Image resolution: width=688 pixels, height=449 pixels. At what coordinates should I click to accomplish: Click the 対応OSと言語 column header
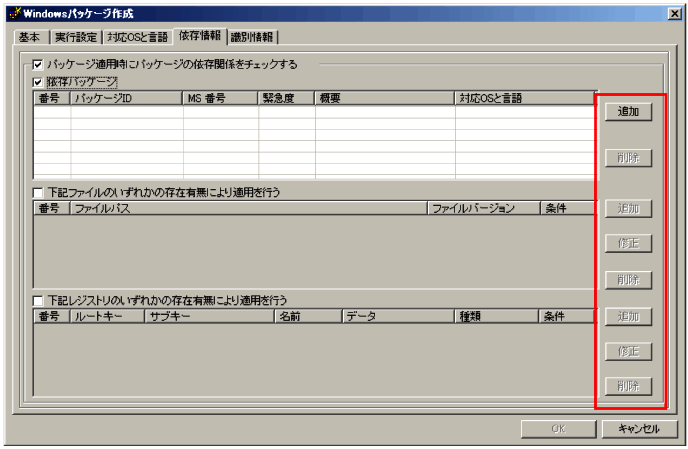point(525,98)
